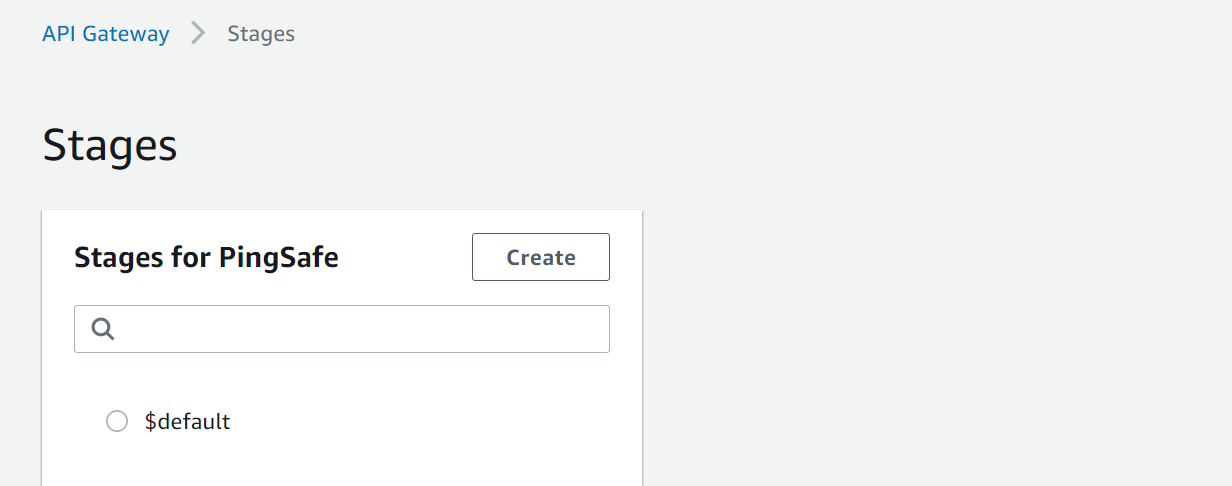Click the magnifying glass search icon
Image resolution: width=1232 pixels, height=486 pixels.
(x=103, y=329)
